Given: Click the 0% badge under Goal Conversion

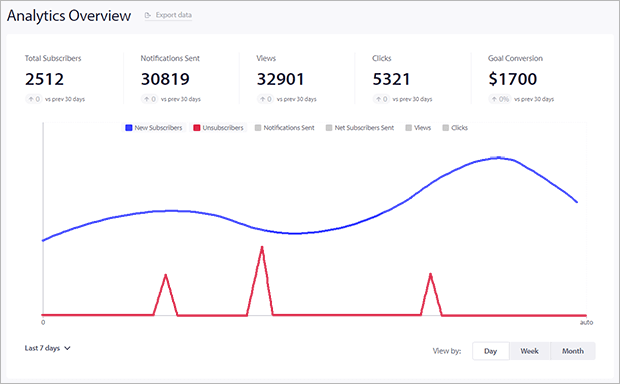Looking at the screenshot, I should point(500,99).
